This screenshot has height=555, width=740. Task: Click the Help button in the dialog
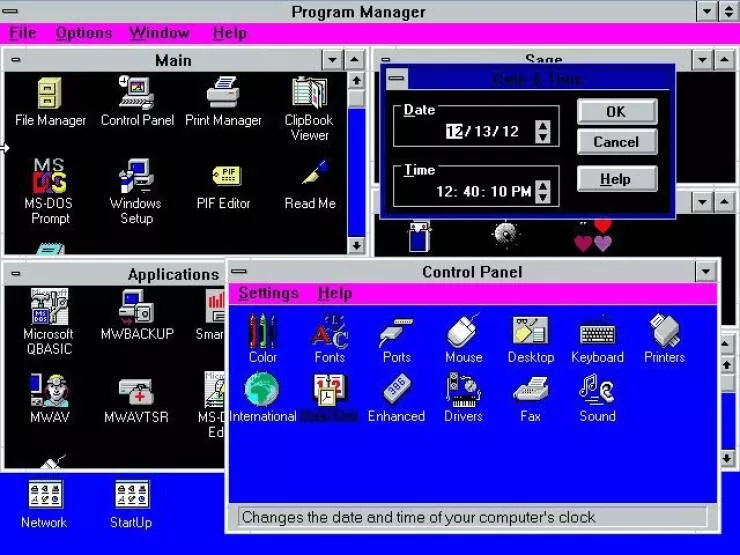click(616, 179)
